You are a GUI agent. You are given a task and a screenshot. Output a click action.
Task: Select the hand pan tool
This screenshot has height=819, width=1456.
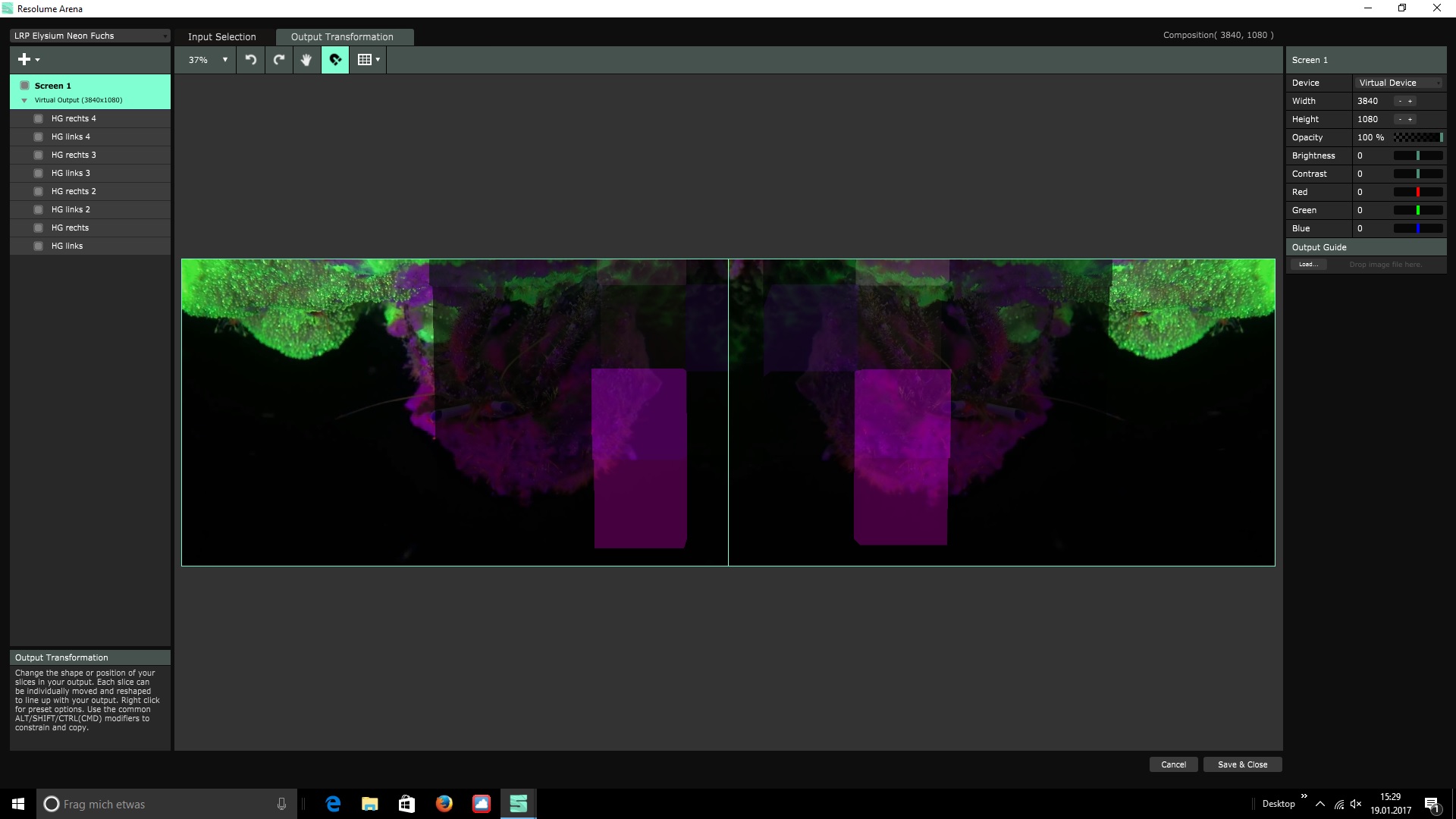coord(306,60)
